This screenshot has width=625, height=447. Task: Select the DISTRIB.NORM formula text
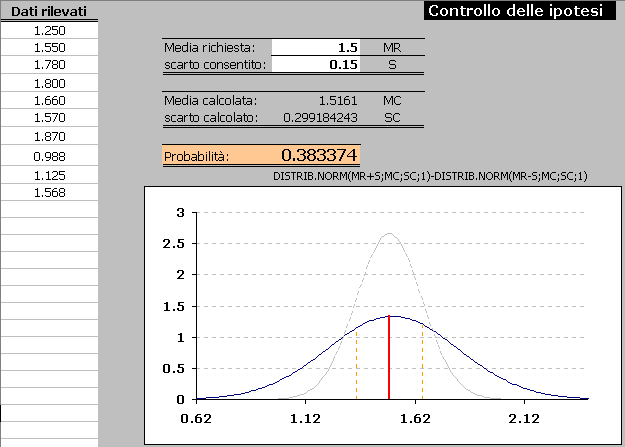coord(430,176)
